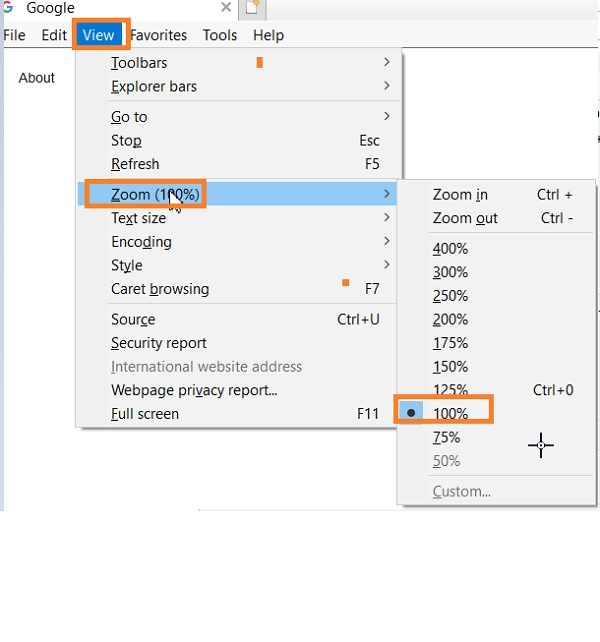This screenshot has width=600, height=642.
Task: Choose Zoom out from the submenu
Action: (465, 218)
